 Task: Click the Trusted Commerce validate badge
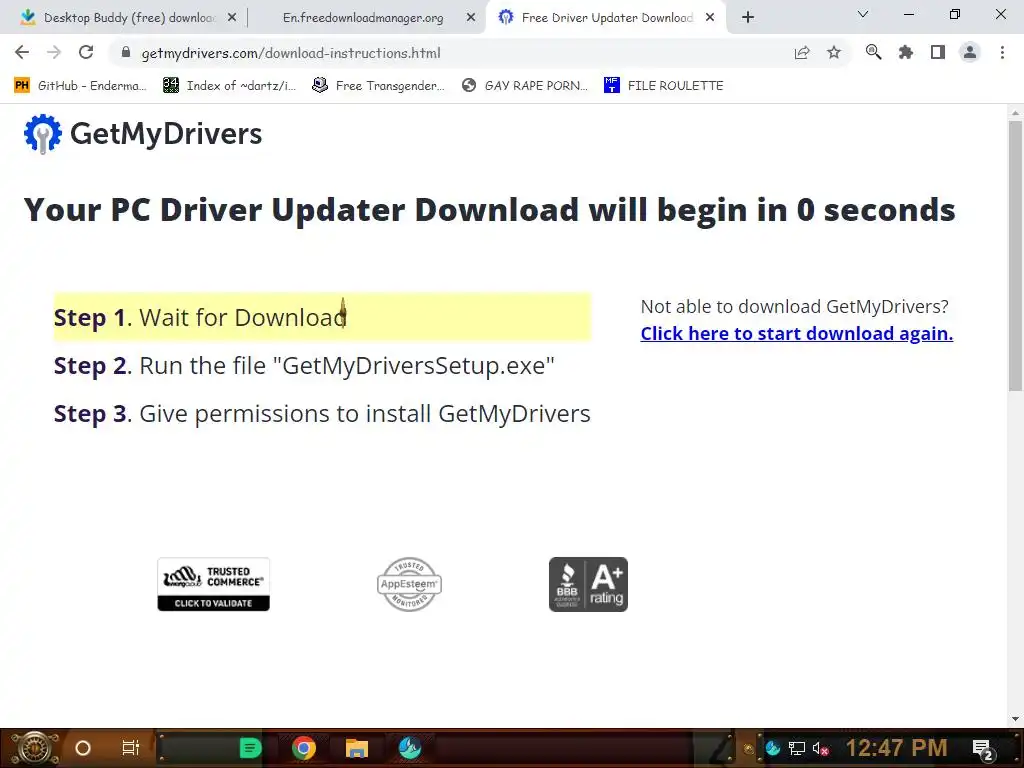pos(214,584)
